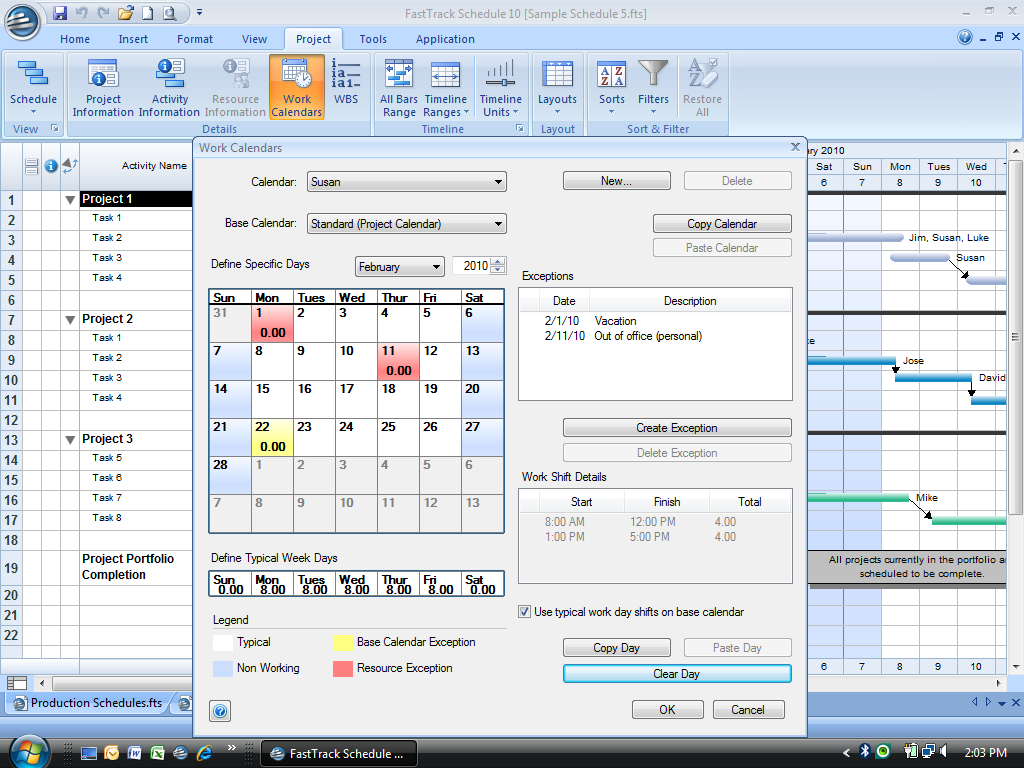Image resolution: width=1024 pixels, height=768 pixels.
Task: Click the dialog help question icon
Action: tap(221, 711)
